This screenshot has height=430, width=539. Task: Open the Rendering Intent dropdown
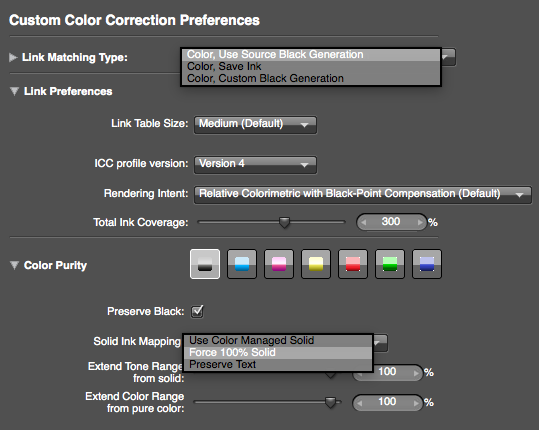[x=363, y=195]
